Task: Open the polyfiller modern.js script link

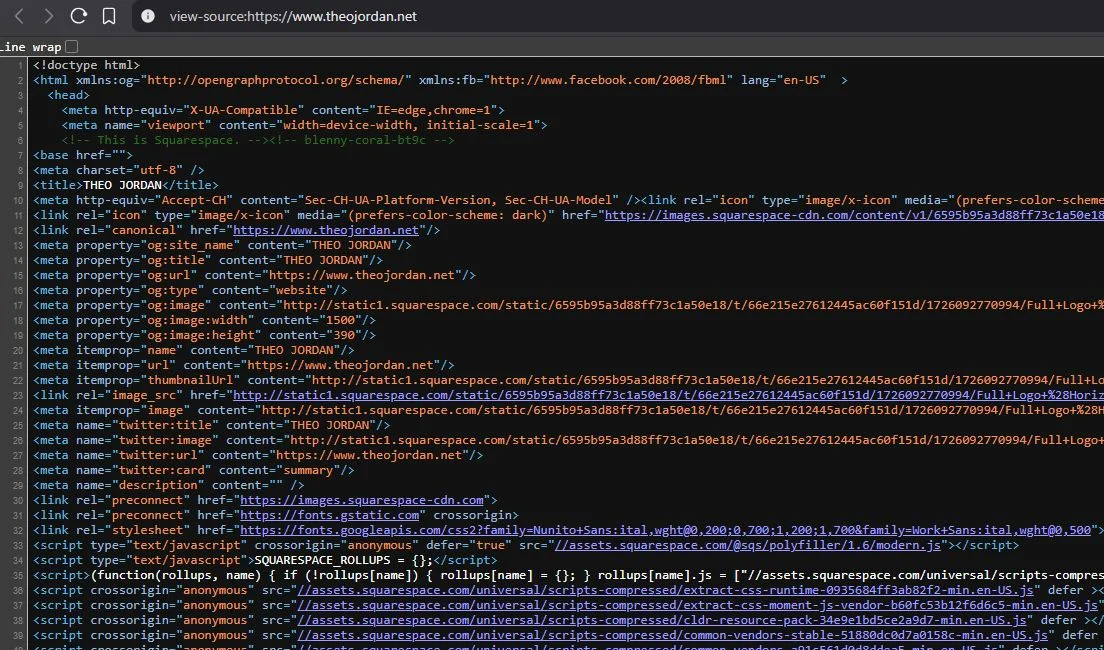Action: coord(748,545)
